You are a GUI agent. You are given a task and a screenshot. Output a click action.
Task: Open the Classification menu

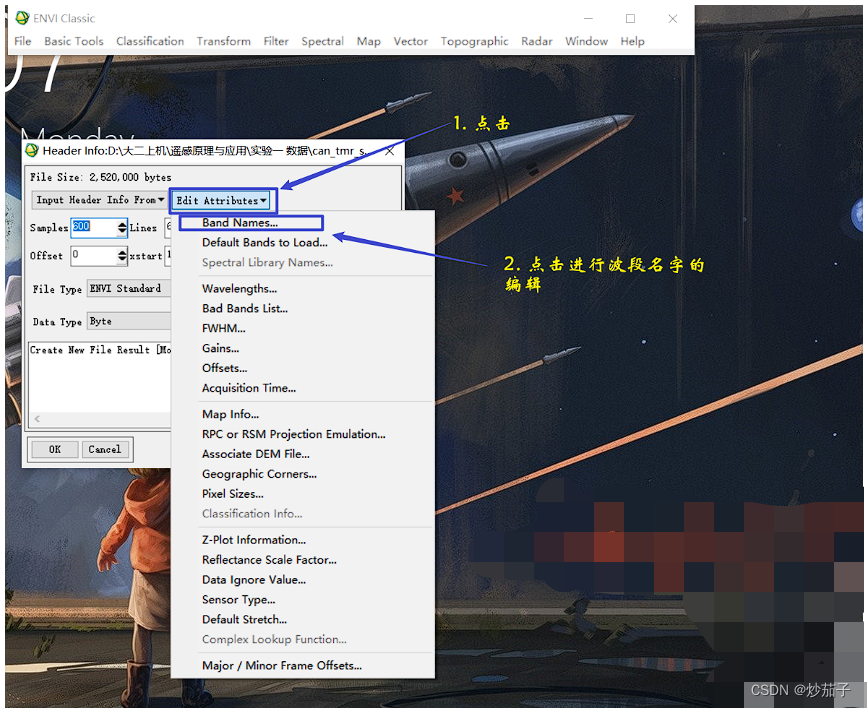click(x=150, y=41)
